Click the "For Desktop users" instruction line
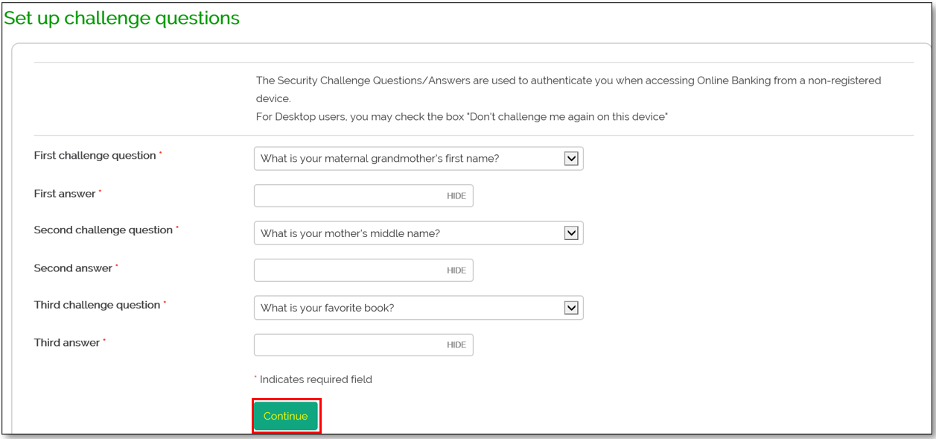 [462, 118]
